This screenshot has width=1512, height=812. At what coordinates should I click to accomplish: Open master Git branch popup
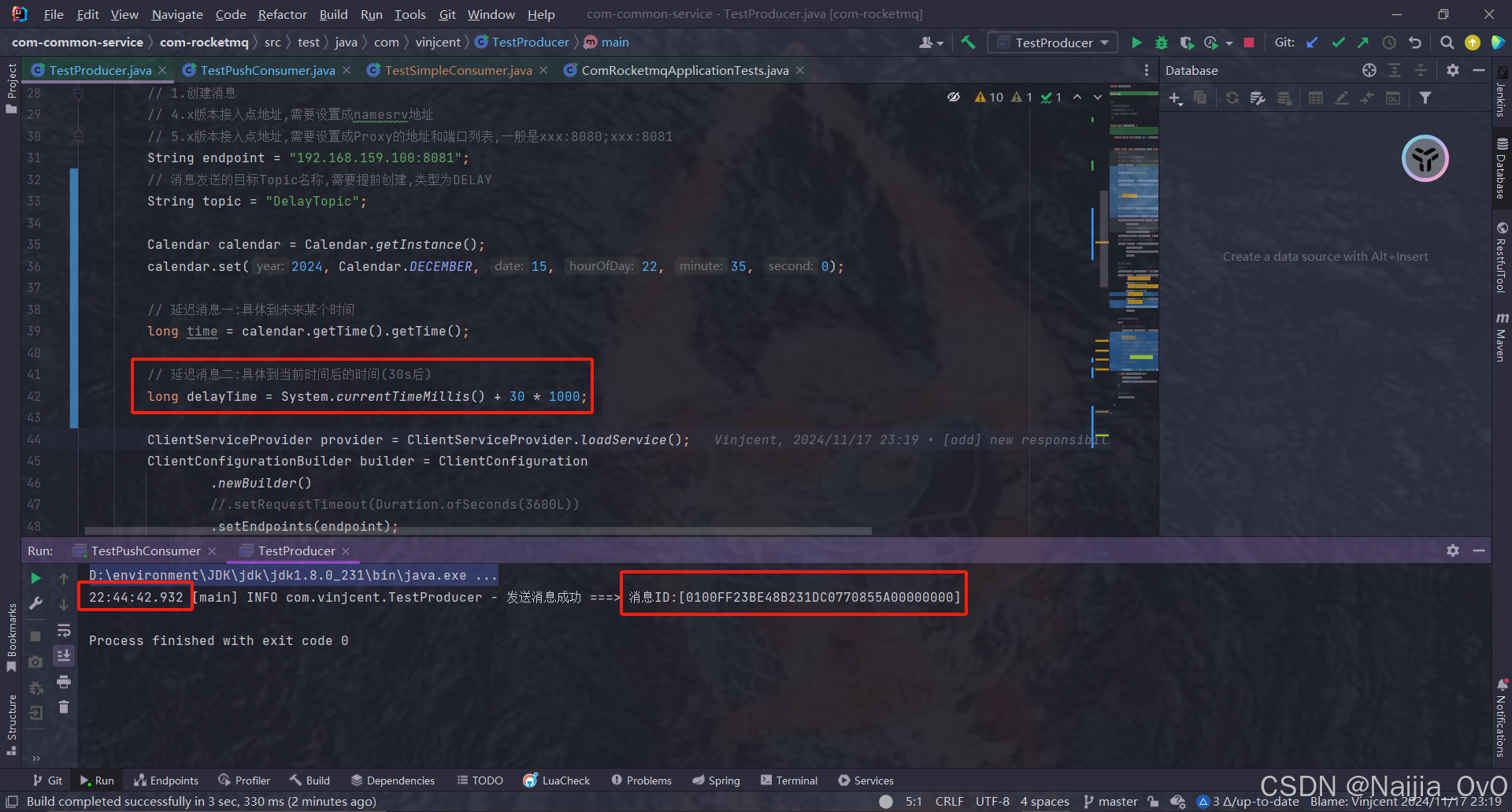[x=1111, y=802]
